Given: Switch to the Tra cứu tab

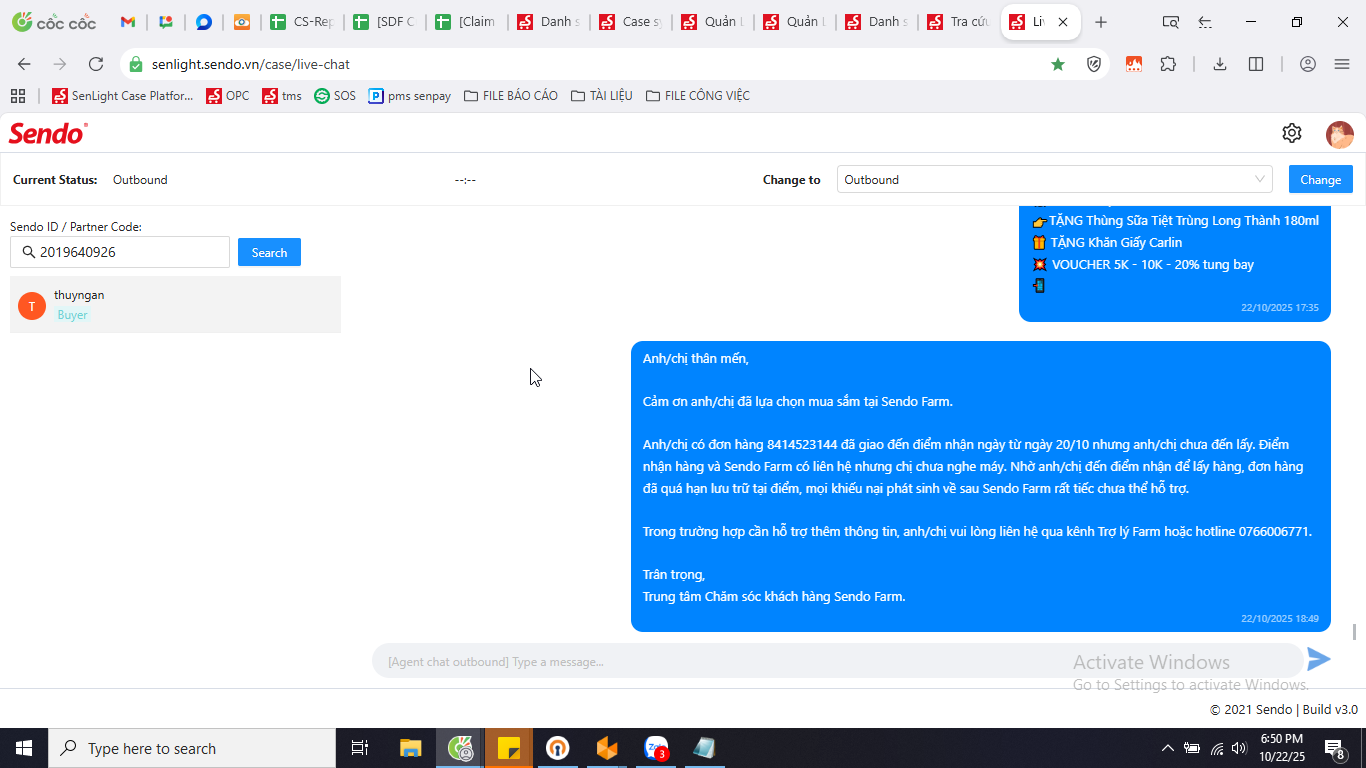Looking at the screenshot, I should pos(958,22).
